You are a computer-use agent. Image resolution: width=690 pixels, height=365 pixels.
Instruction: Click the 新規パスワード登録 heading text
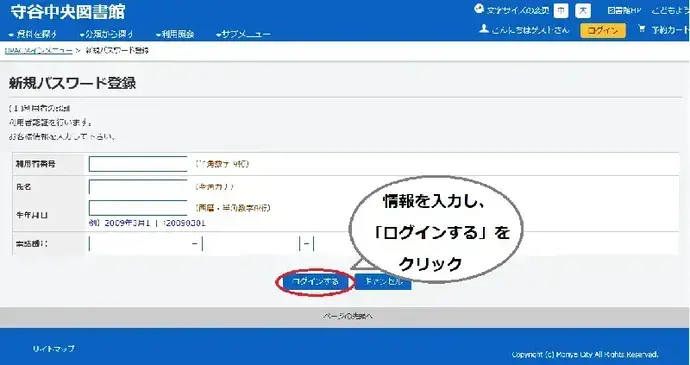(x=72, y=83)
